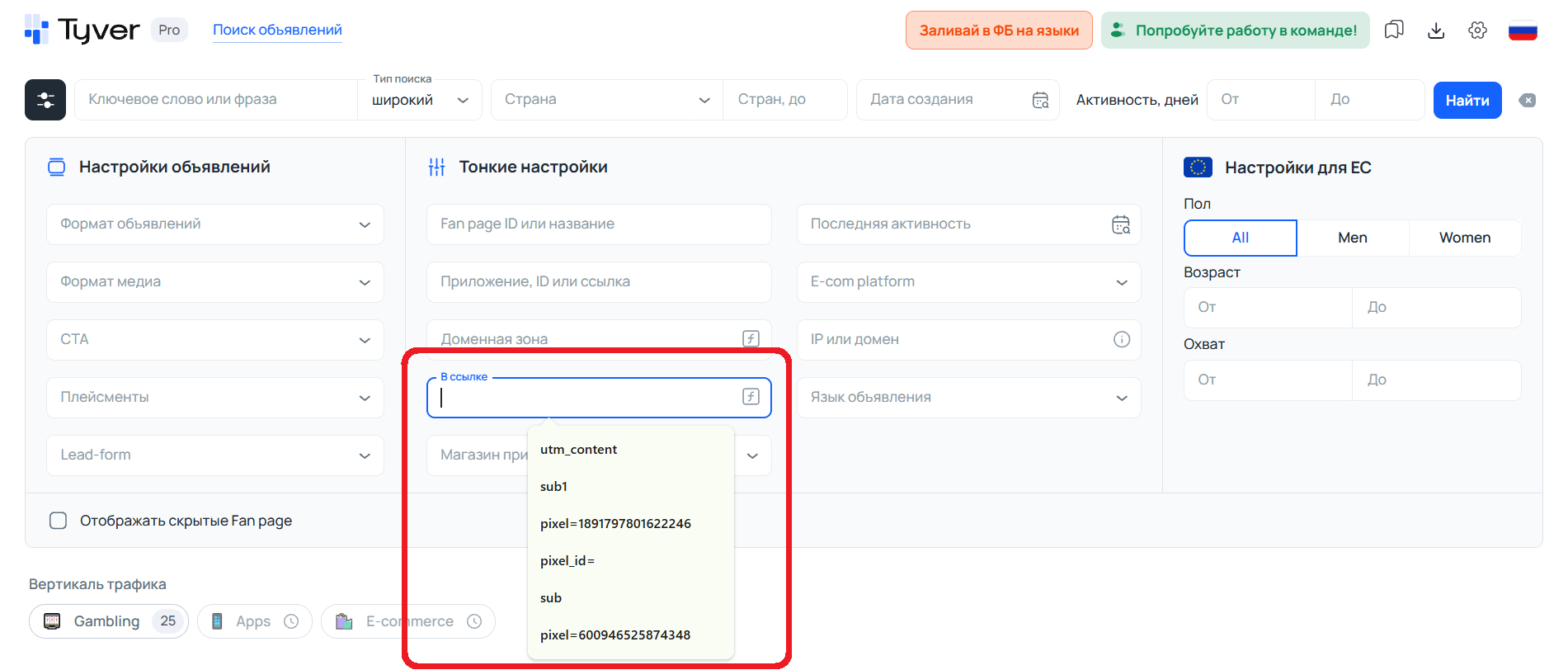
Task: Click the Tyver logo
Action: click(82, 30)
